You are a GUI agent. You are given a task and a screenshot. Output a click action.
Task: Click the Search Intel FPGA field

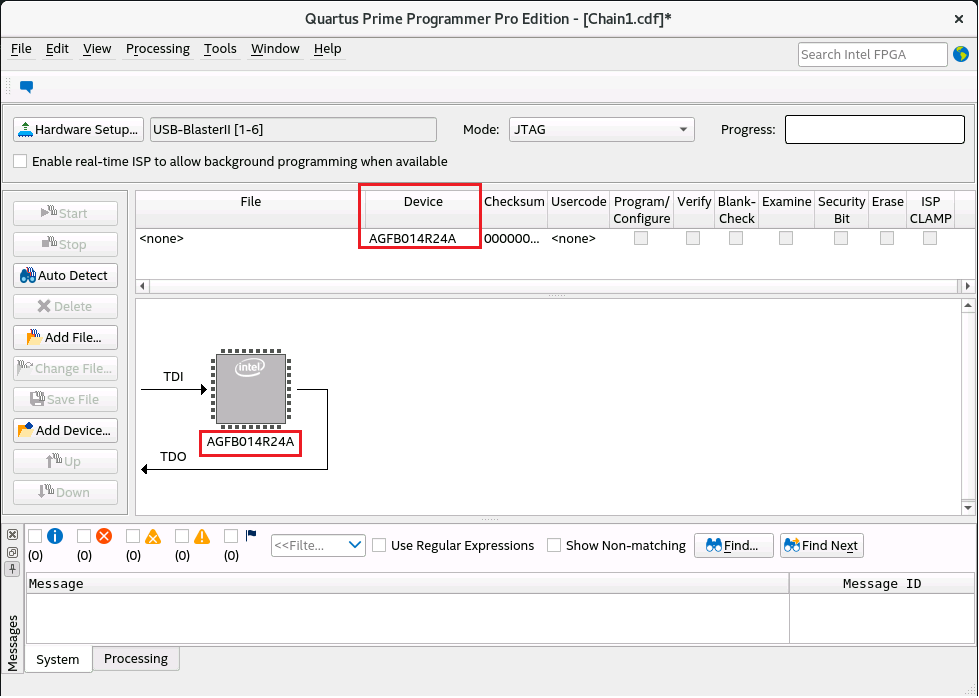872,54
